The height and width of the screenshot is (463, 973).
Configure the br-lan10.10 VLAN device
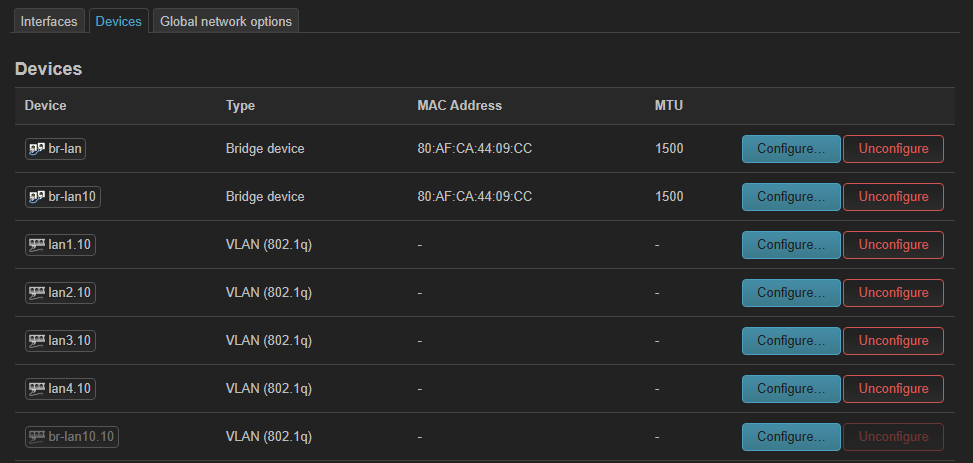791,436
